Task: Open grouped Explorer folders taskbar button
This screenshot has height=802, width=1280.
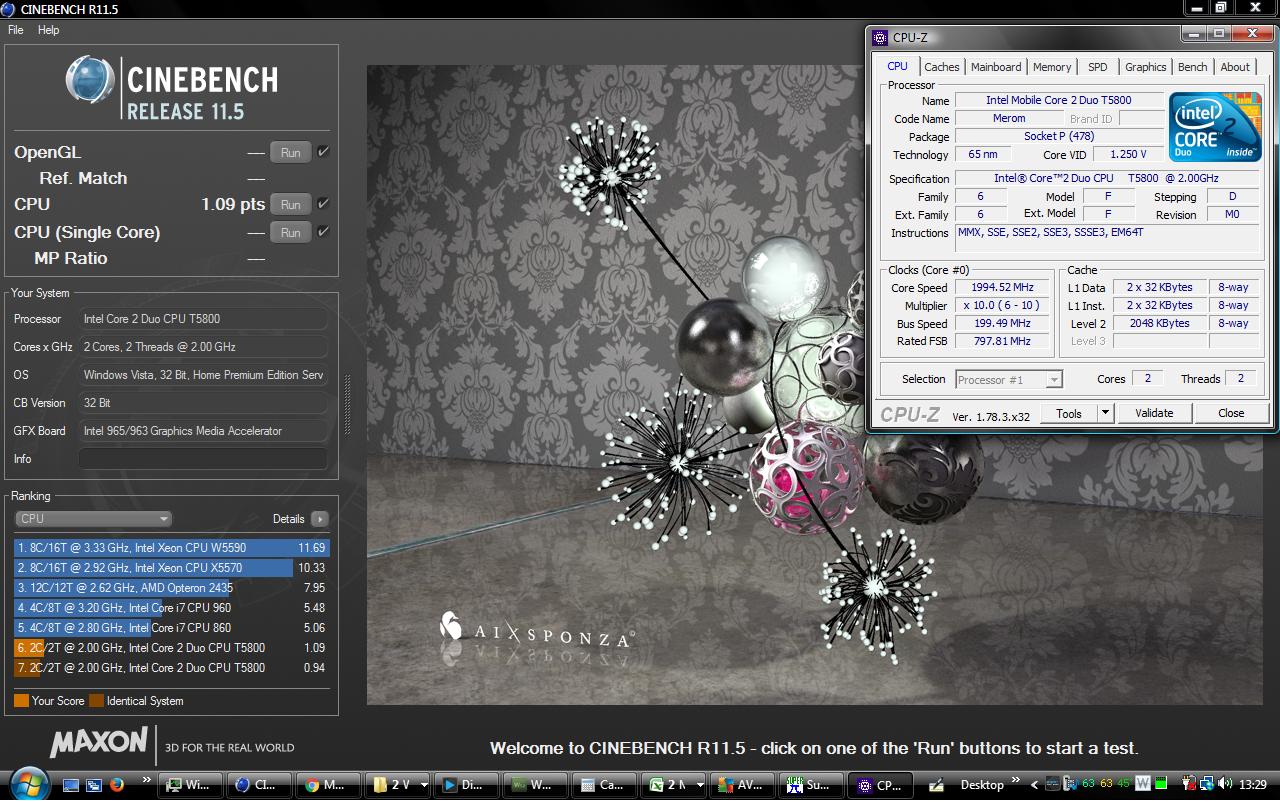Action: pos(397,785)
